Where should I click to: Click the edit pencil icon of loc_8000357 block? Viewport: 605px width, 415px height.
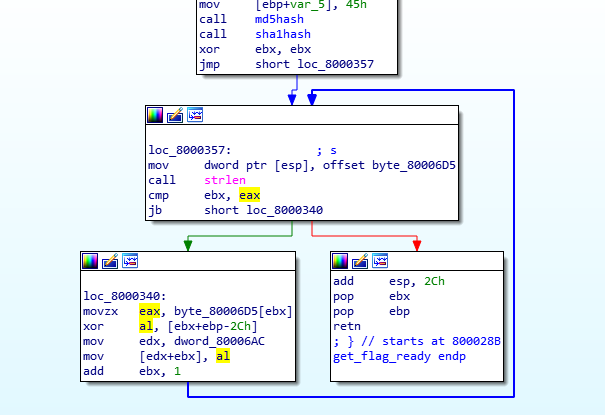tap(175, 115)
